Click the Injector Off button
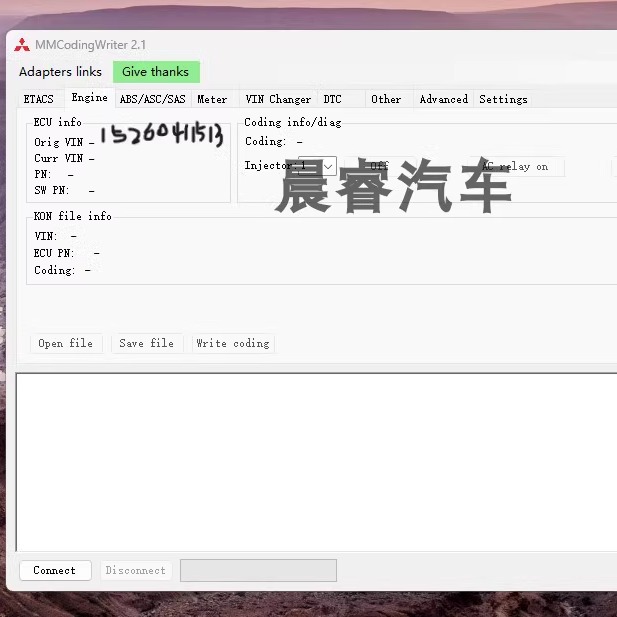The height and width of the screenshot is (617, 617). (x=379, y=166)
